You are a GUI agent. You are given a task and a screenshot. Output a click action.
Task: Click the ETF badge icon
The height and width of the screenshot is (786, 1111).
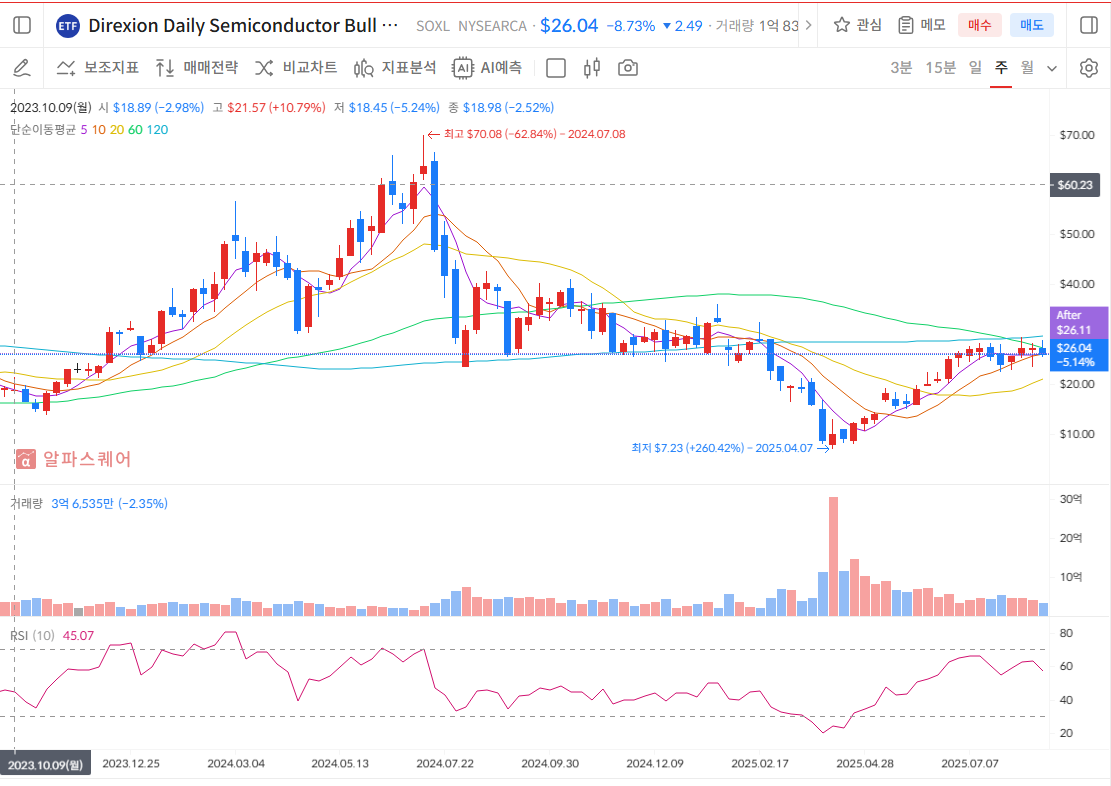pos(67,26)
